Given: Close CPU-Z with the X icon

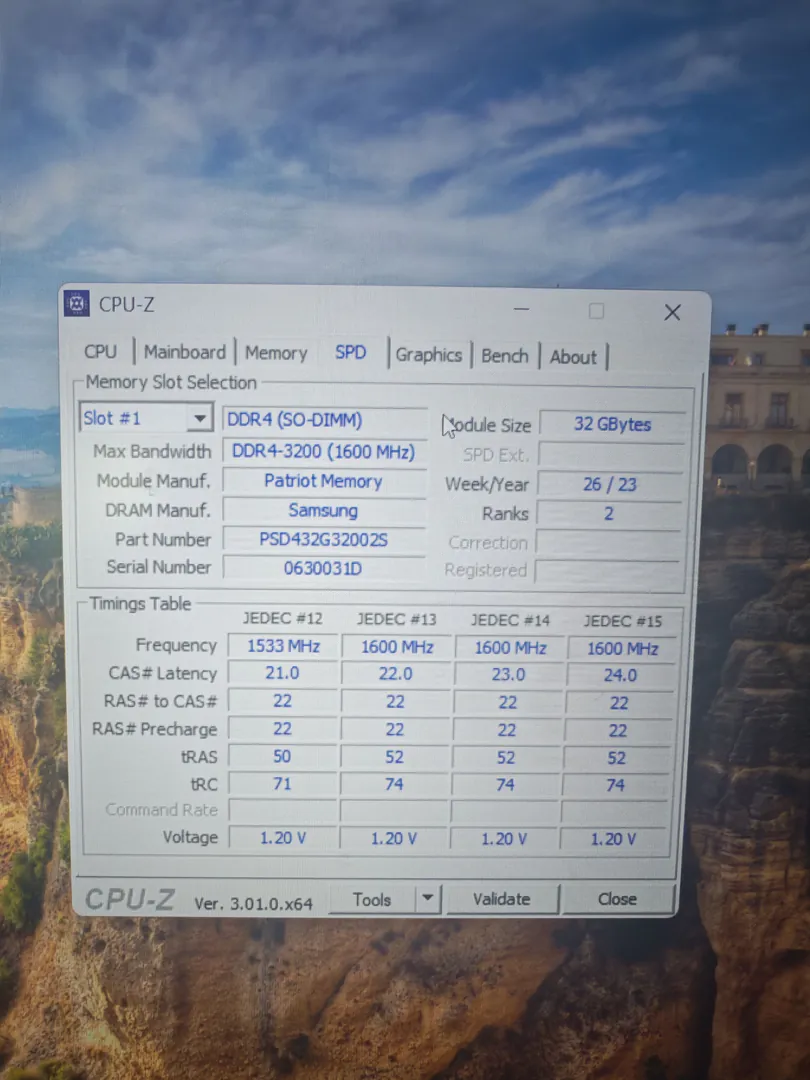Looking at the screenshot, I should (x=672, y=312).
